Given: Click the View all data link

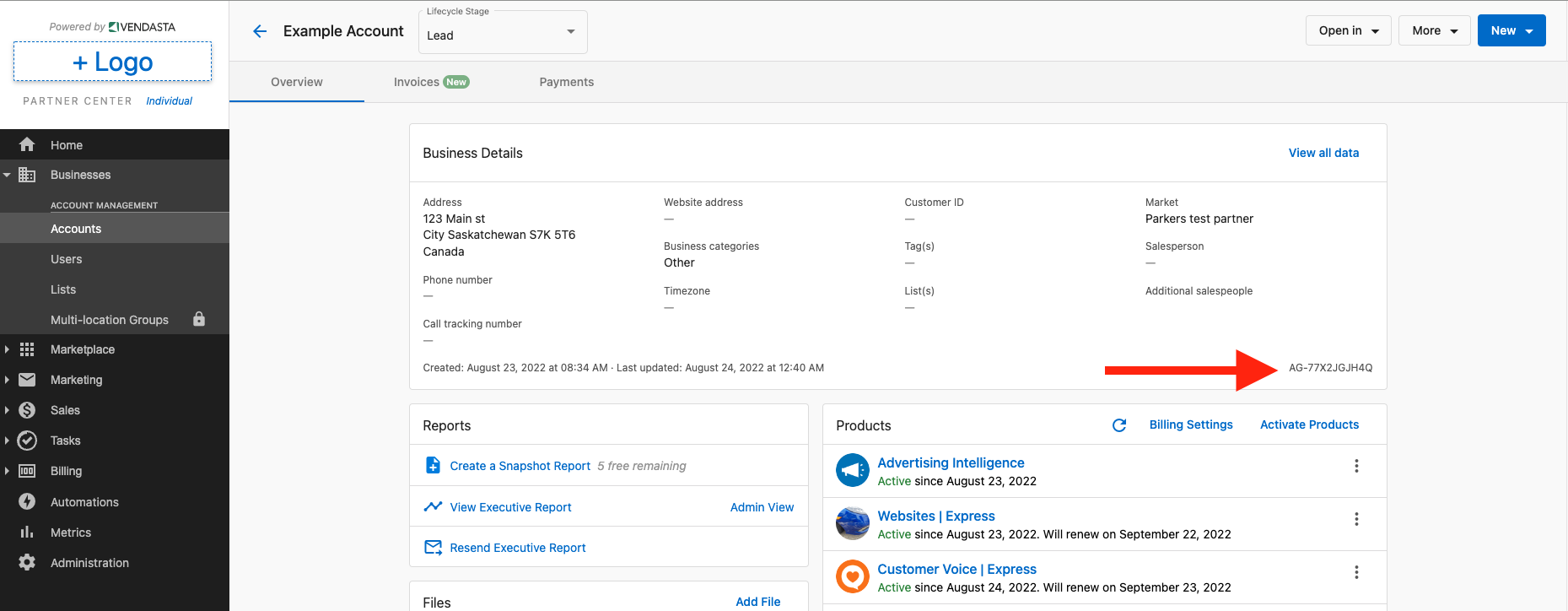Looking at the screenshot, I should point(1323,153).
